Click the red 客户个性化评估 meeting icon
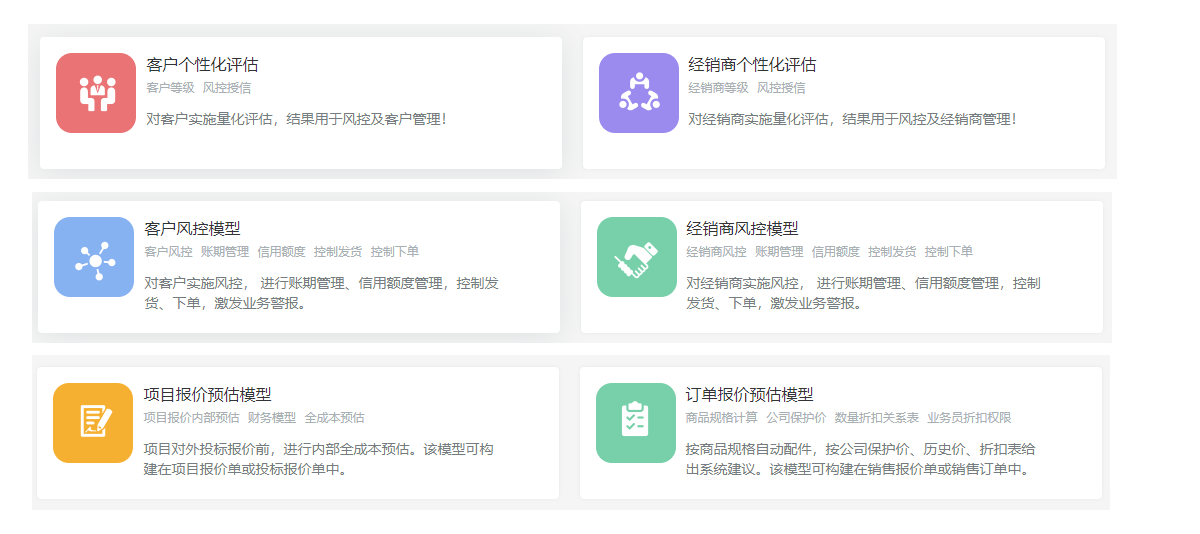Viewport: 1200px width, 534px height. (x=96, y=93)
